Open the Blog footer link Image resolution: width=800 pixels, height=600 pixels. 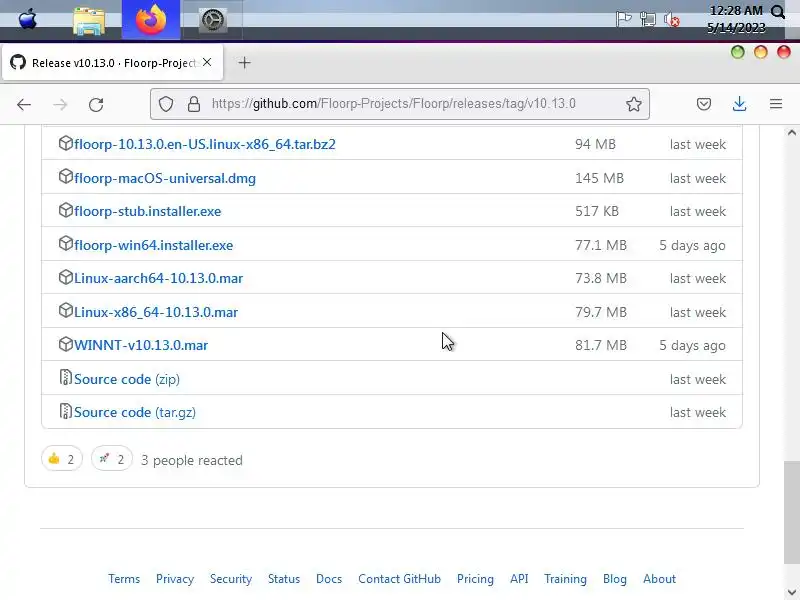(615, 579)
